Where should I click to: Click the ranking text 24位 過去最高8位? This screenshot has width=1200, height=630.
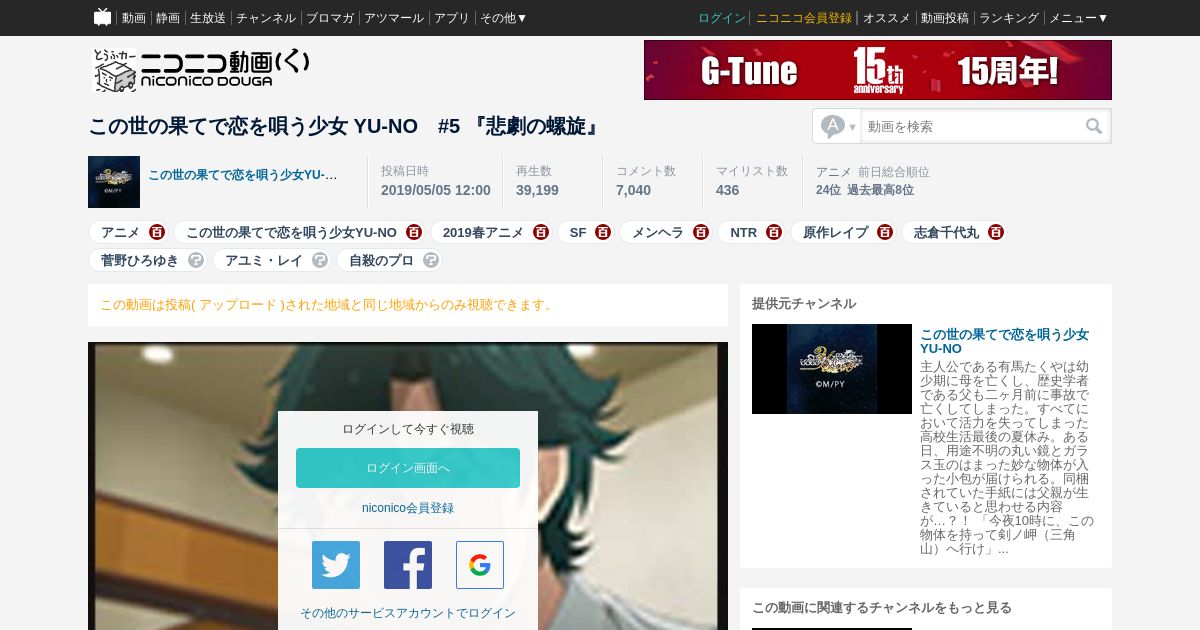click(x=865, y=190)
